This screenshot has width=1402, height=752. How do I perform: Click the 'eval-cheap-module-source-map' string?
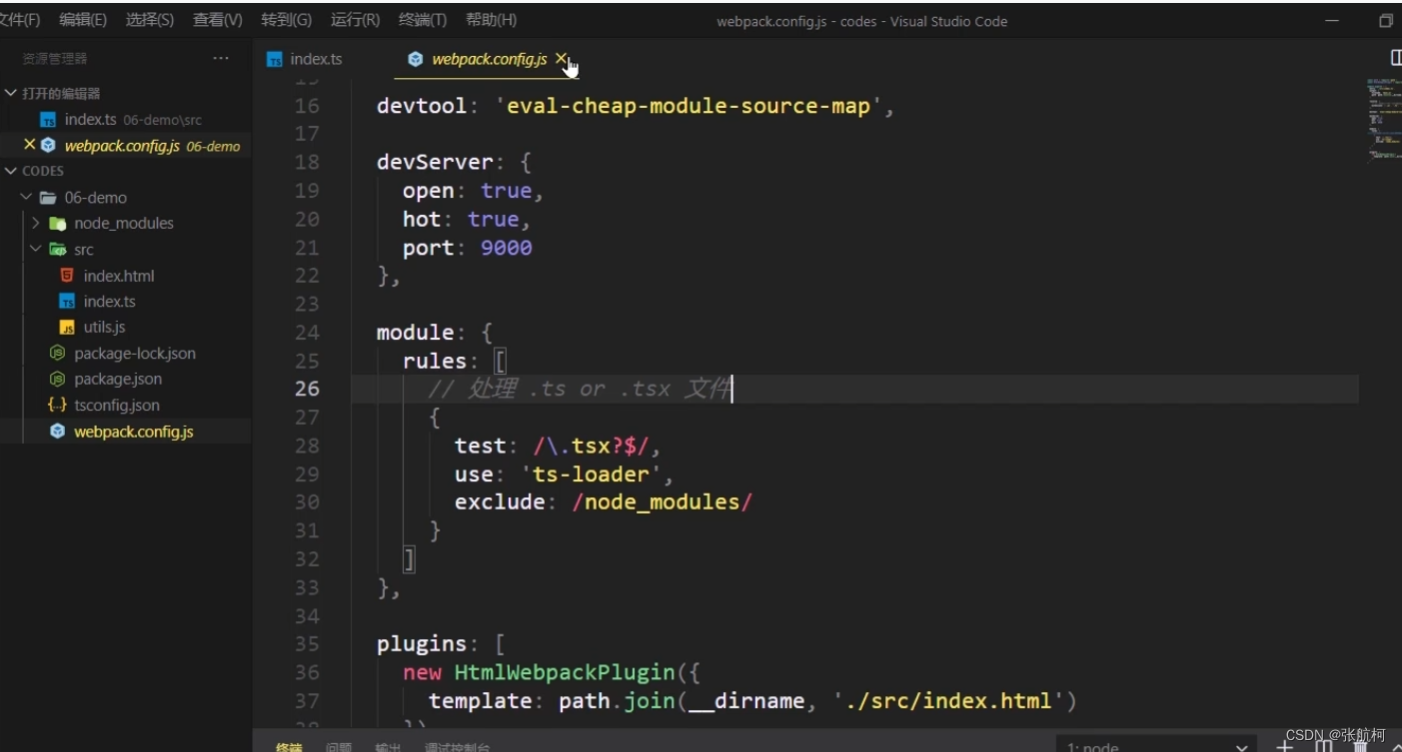point(689,105)
